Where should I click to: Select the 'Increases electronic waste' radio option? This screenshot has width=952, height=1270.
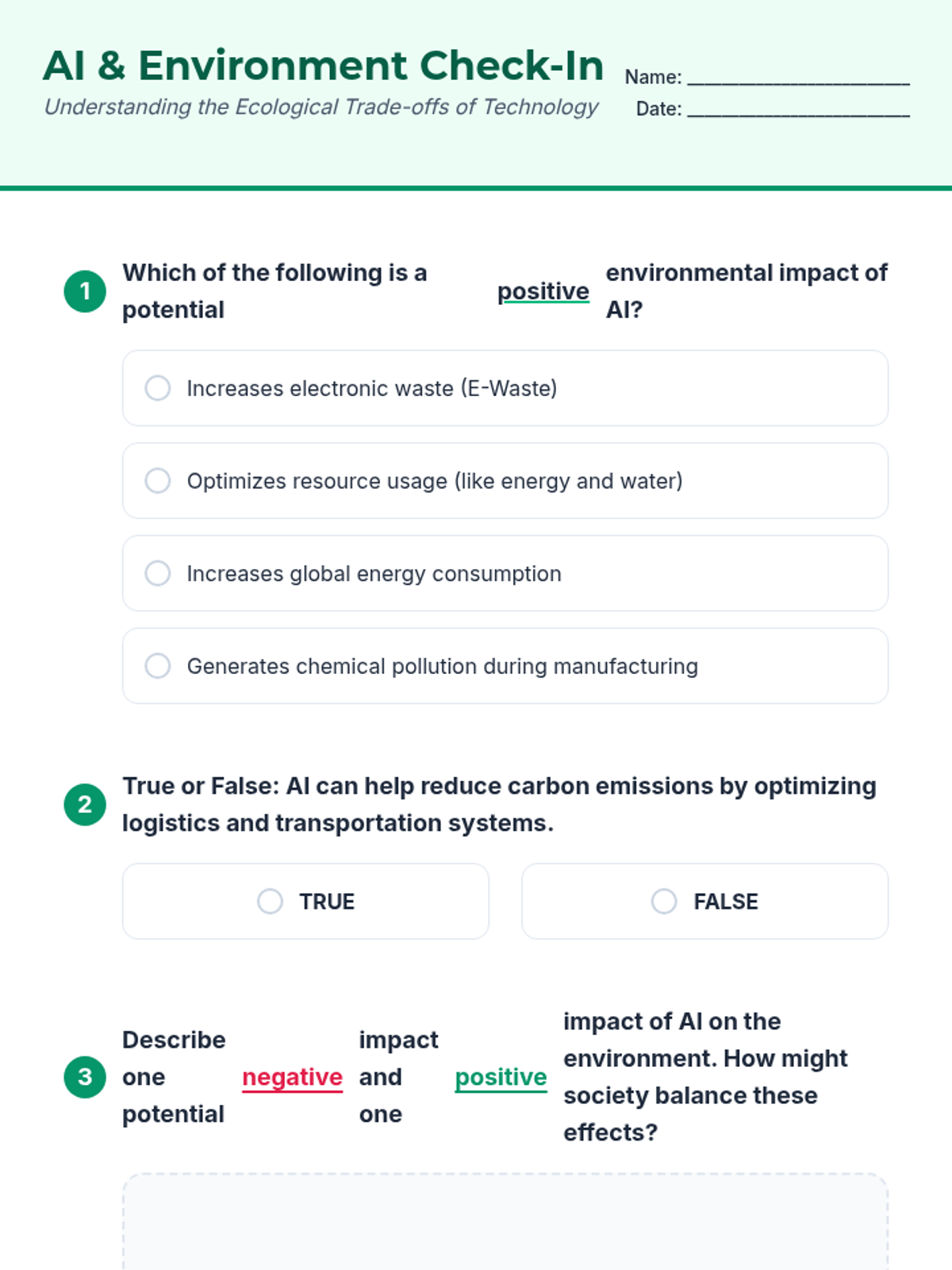[x=158, y=388]
